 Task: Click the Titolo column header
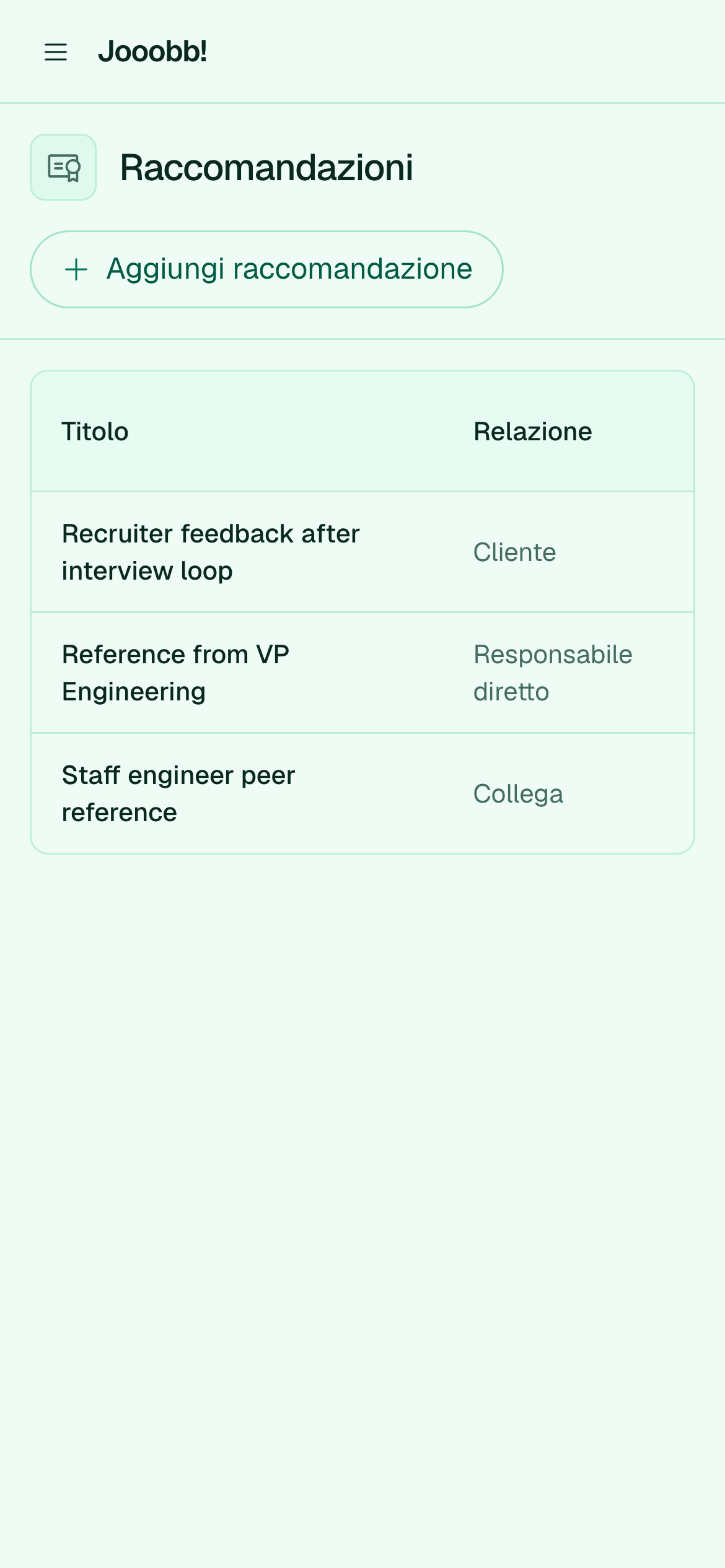coord(95,432)
